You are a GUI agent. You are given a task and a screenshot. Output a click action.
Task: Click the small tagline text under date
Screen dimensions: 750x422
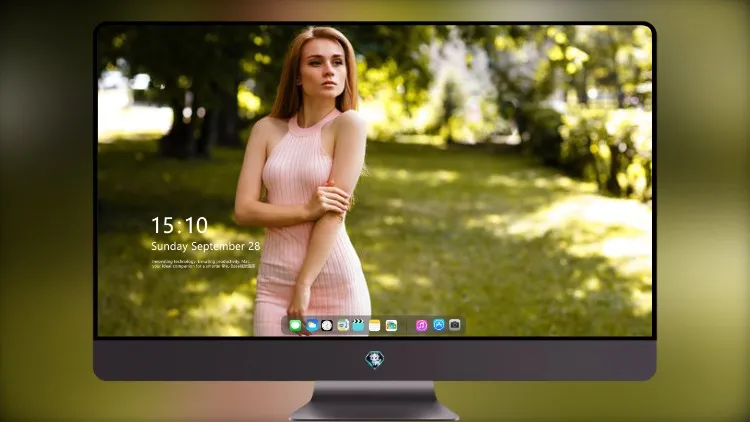(204, 264)
